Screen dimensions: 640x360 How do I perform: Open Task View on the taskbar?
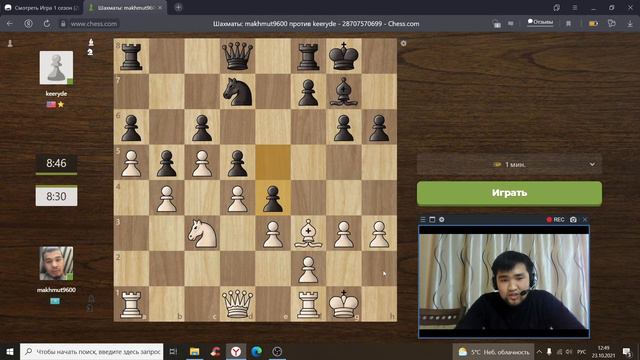click(x=173, y=351)
